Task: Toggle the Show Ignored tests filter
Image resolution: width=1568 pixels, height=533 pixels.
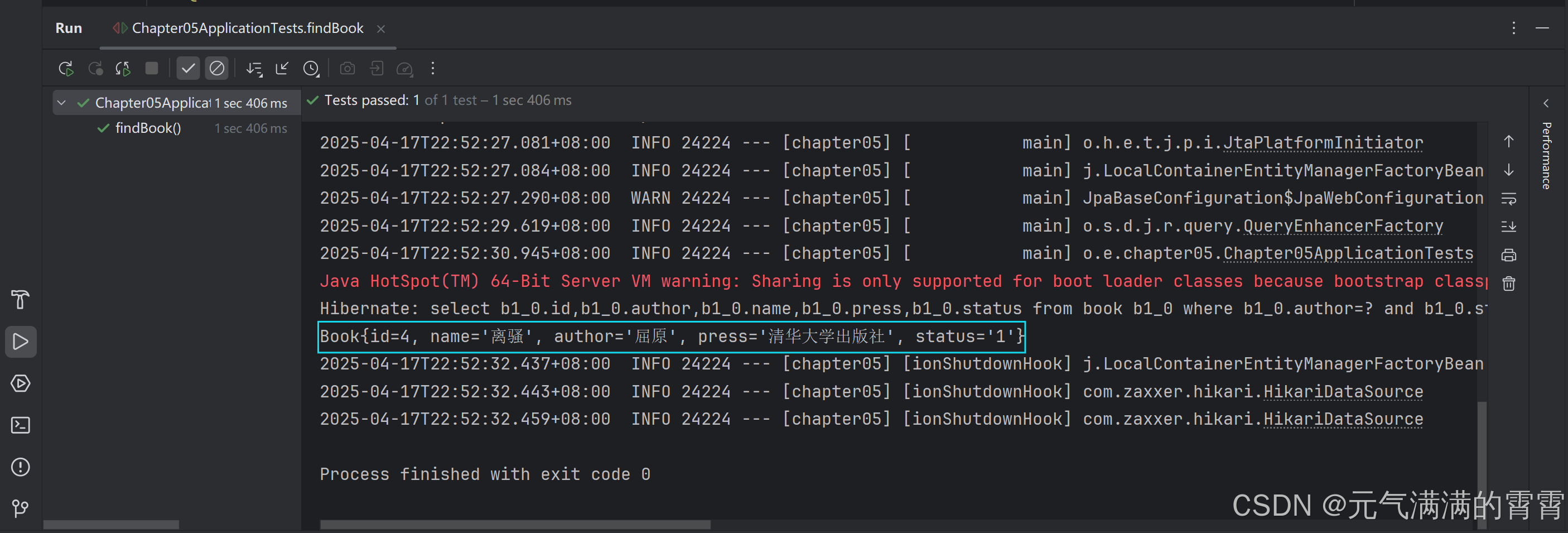Action: click(216, 68)
